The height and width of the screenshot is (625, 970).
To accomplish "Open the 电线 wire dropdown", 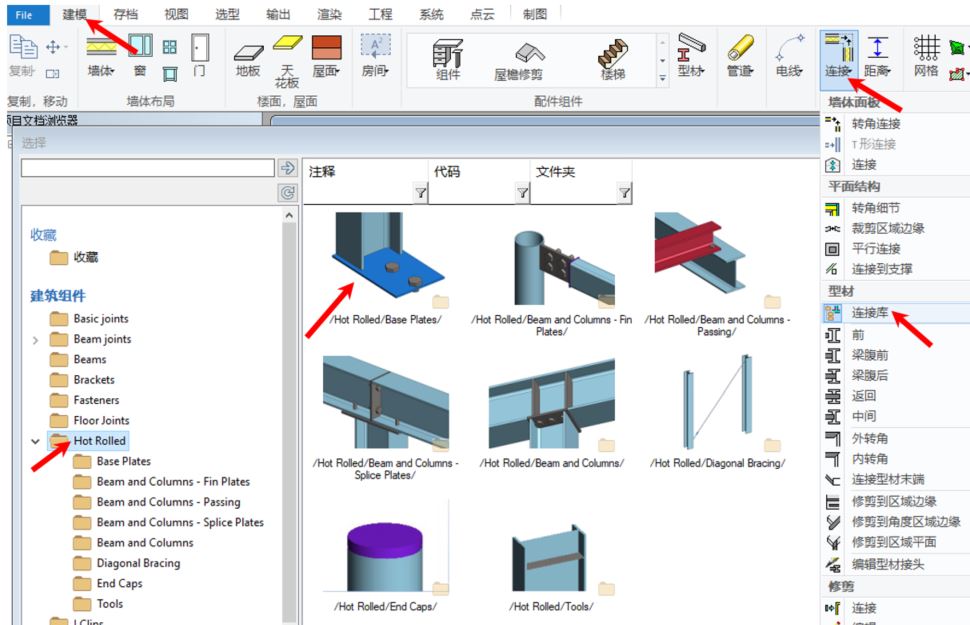I will pos(789,56).
